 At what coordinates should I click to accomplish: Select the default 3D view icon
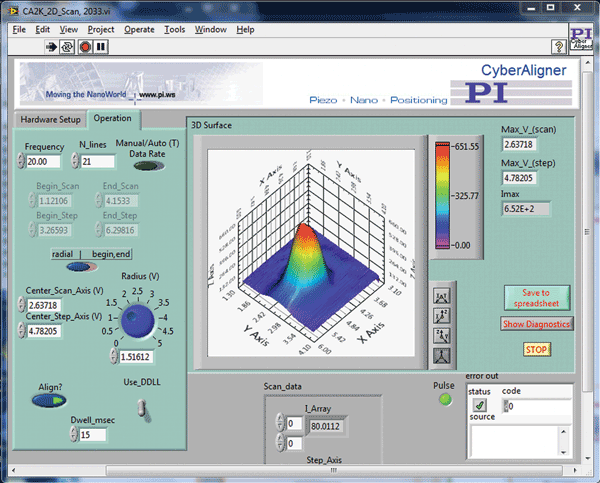(442, 356)
